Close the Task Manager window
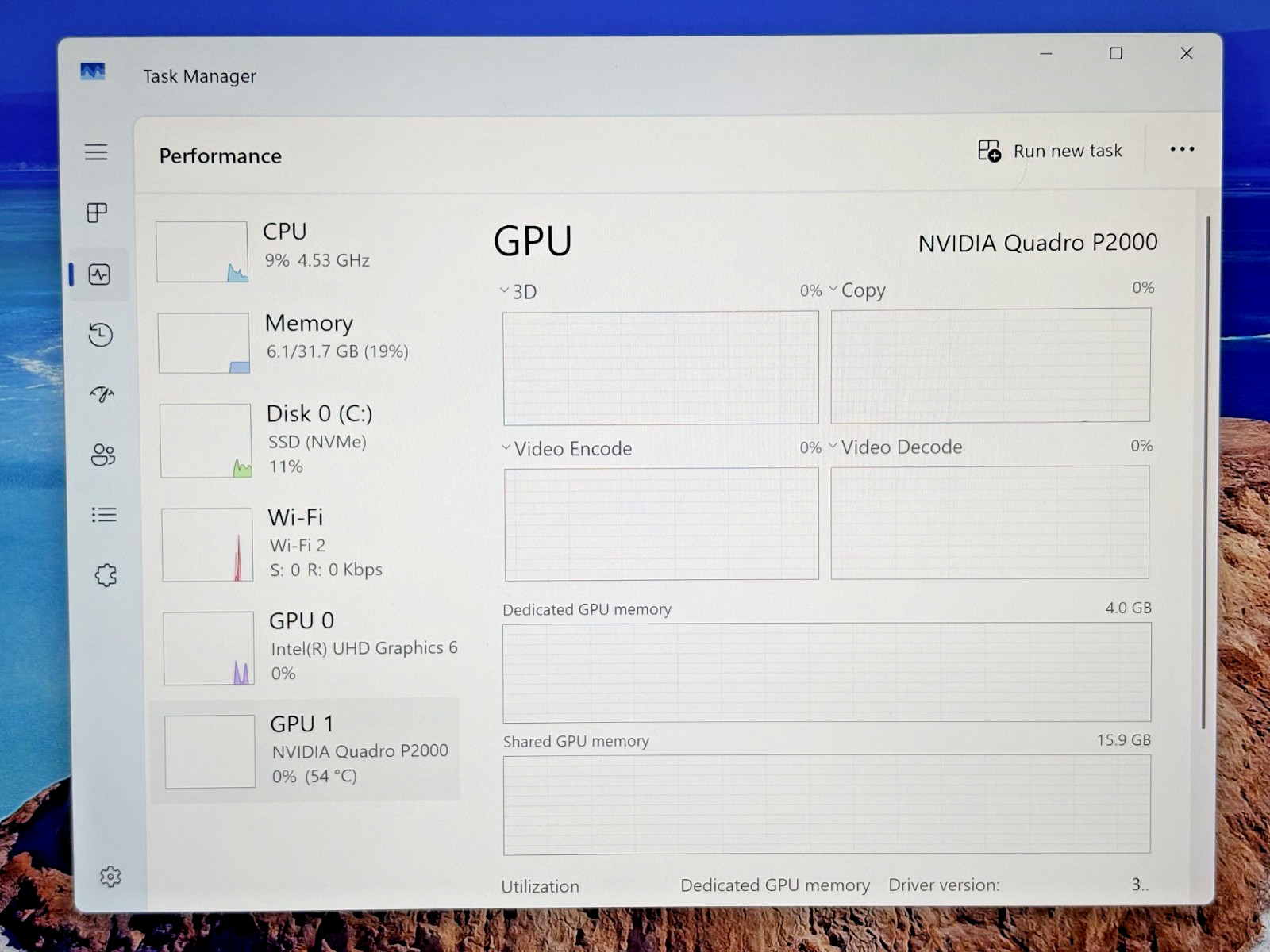Screen dimensions: 1270x952 [1187, 53]
